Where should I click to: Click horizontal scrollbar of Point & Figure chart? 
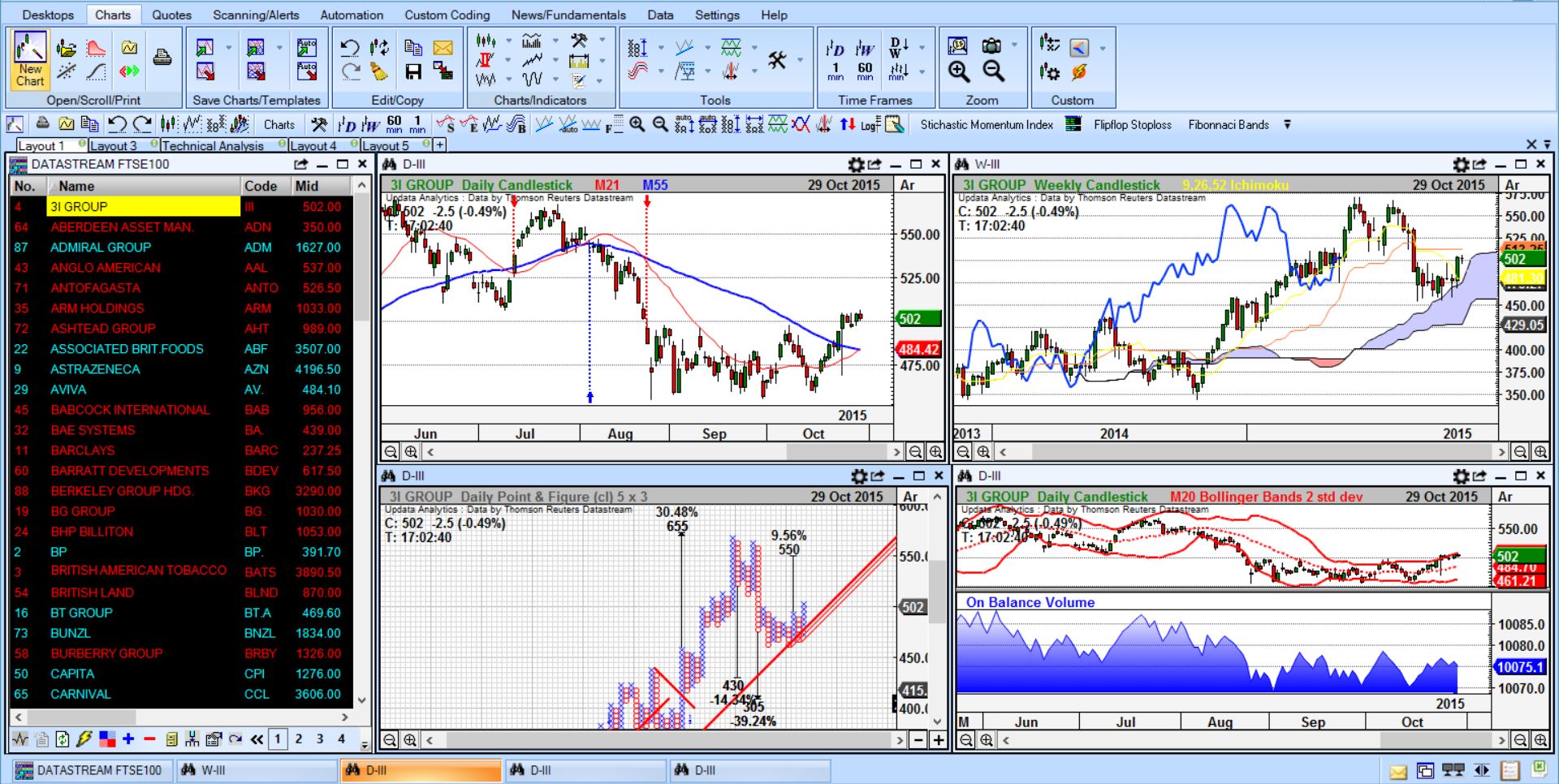[663, 740]
